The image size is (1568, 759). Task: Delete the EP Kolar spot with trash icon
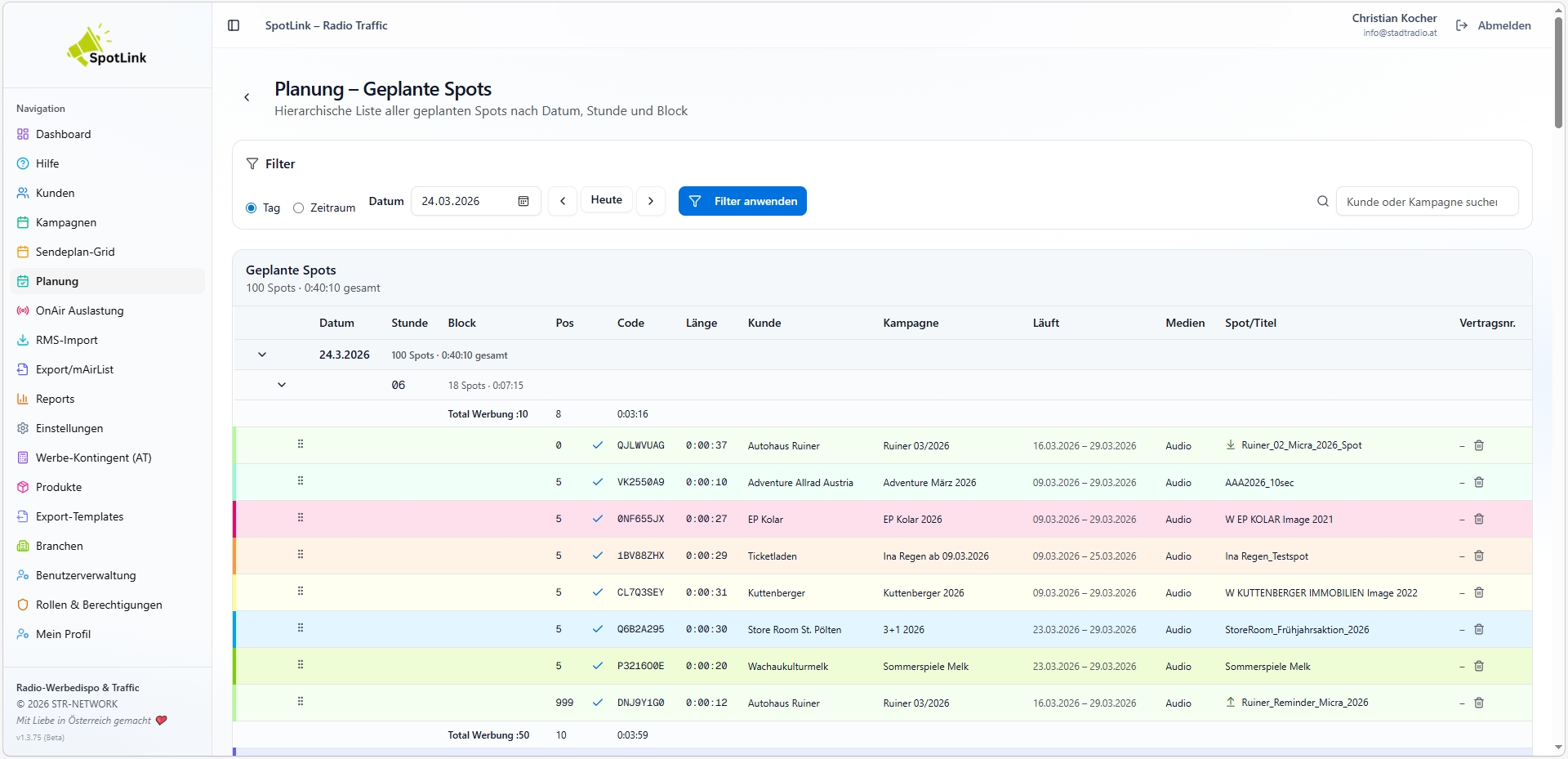pyautogui.click(x=1478, y=519)
